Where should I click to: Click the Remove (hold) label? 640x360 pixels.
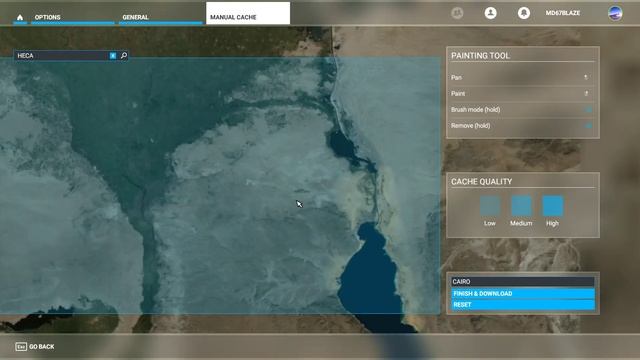[x=470, y=126]
